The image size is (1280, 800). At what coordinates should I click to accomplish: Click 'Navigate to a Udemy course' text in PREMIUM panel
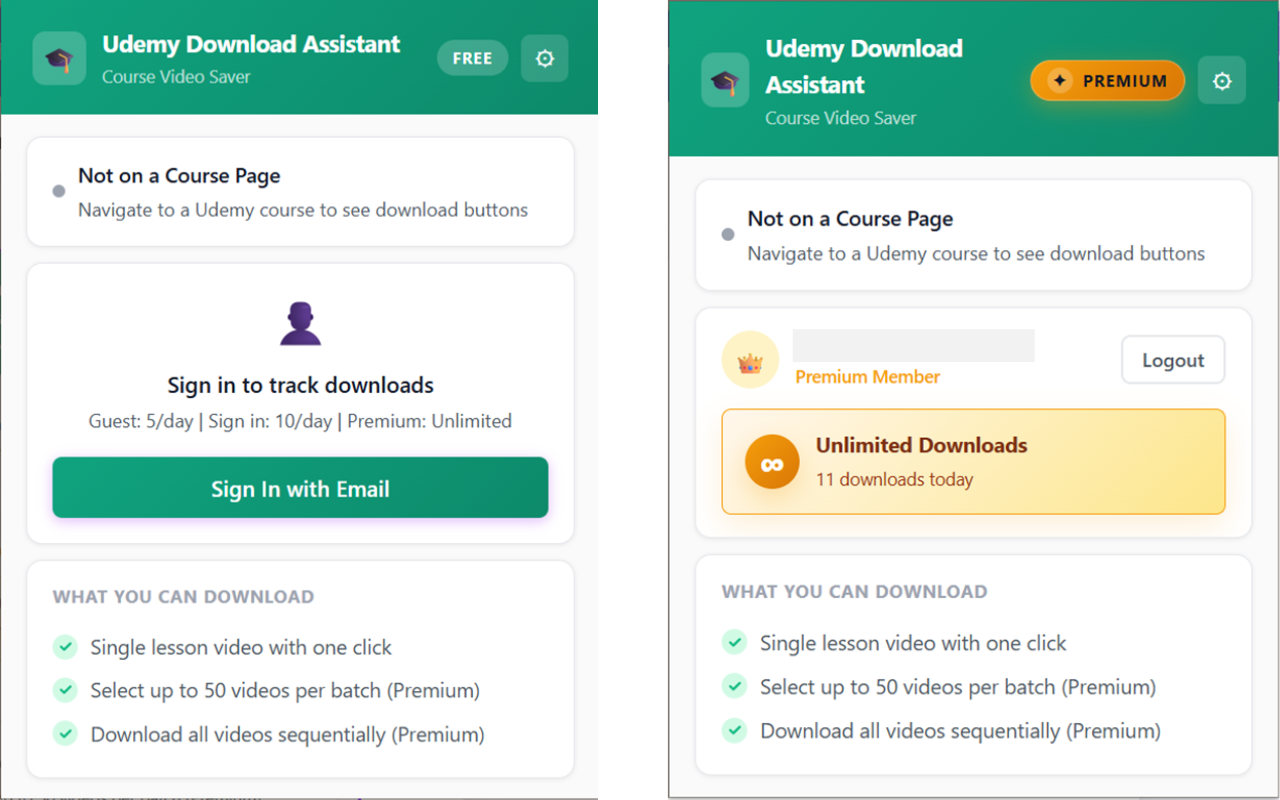pos(976,253)
